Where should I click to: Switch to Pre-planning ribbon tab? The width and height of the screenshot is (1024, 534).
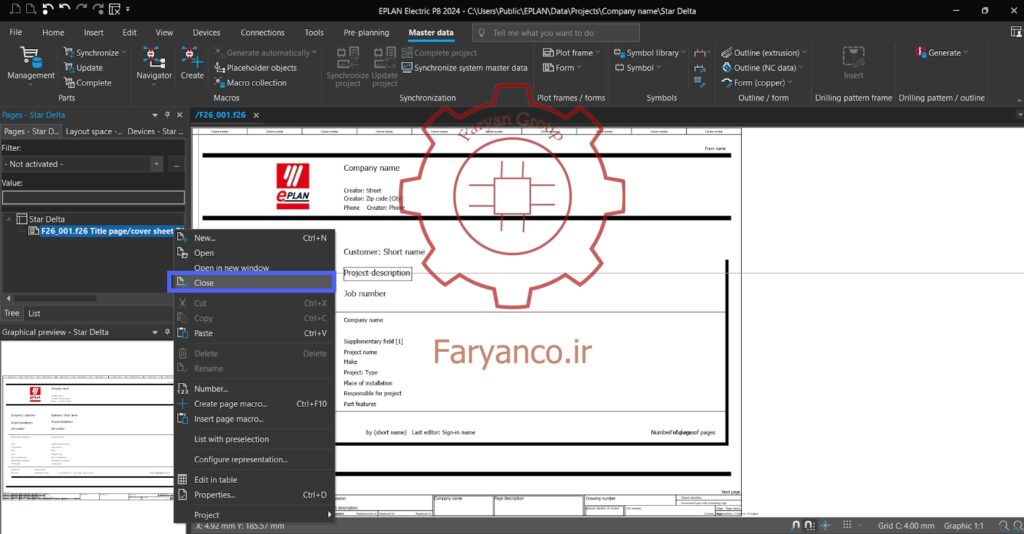click(366, 32)
